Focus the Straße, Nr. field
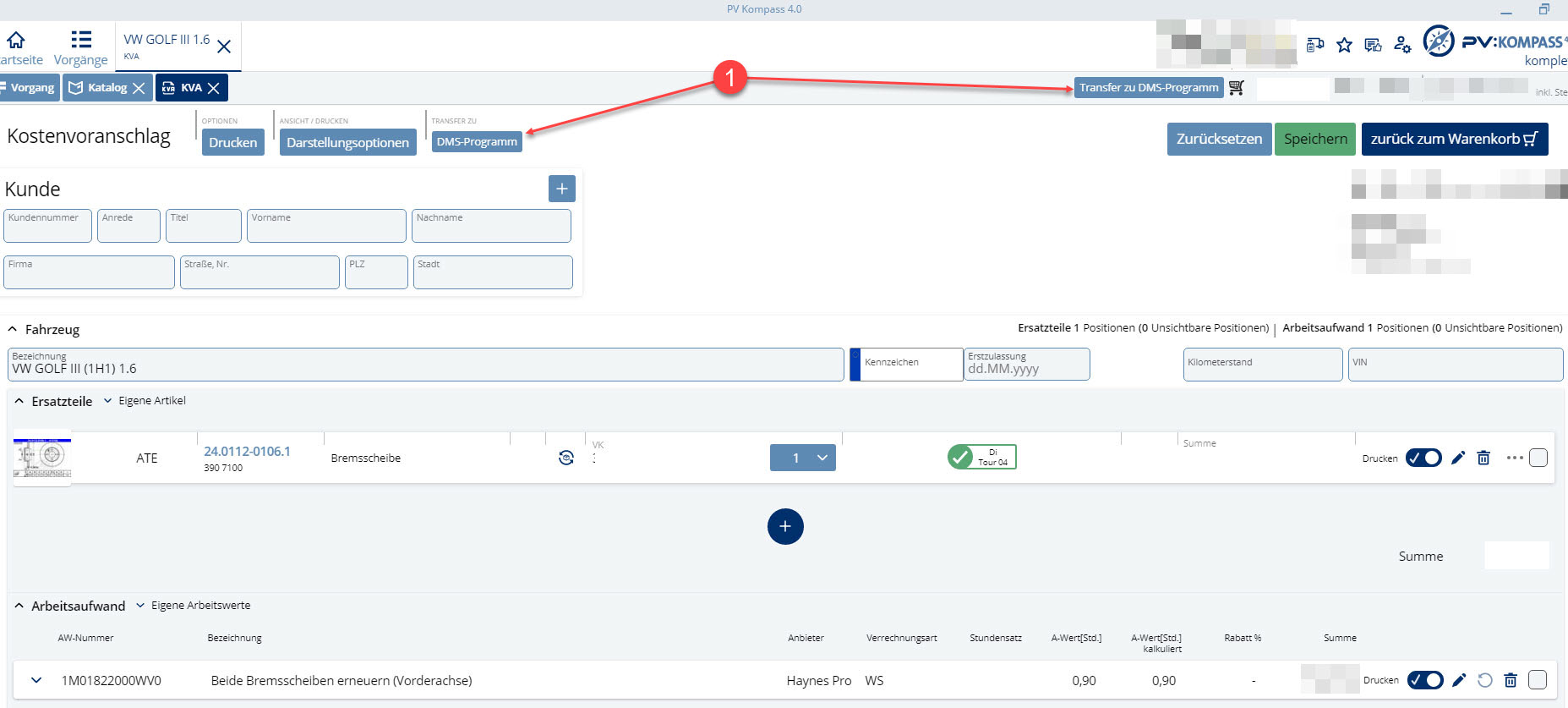 coord(260,272)
